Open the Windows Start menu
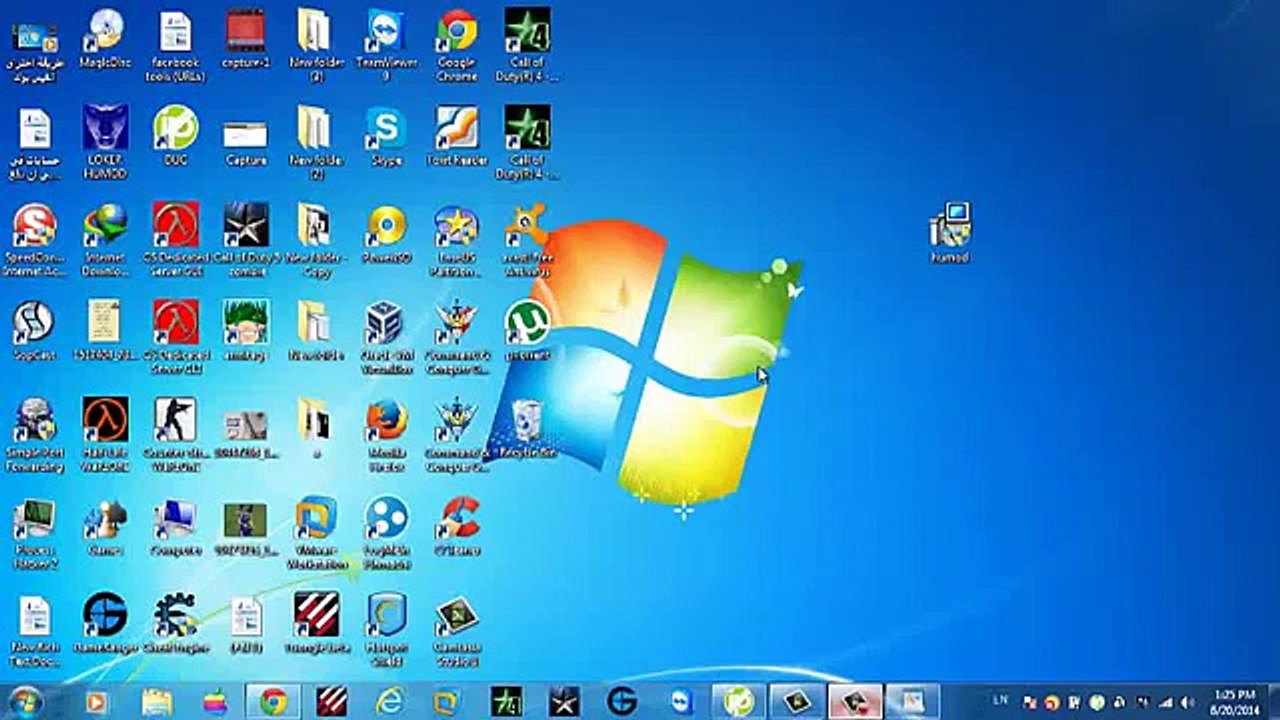The image size is (1280, 720). (x=23, y=701)
